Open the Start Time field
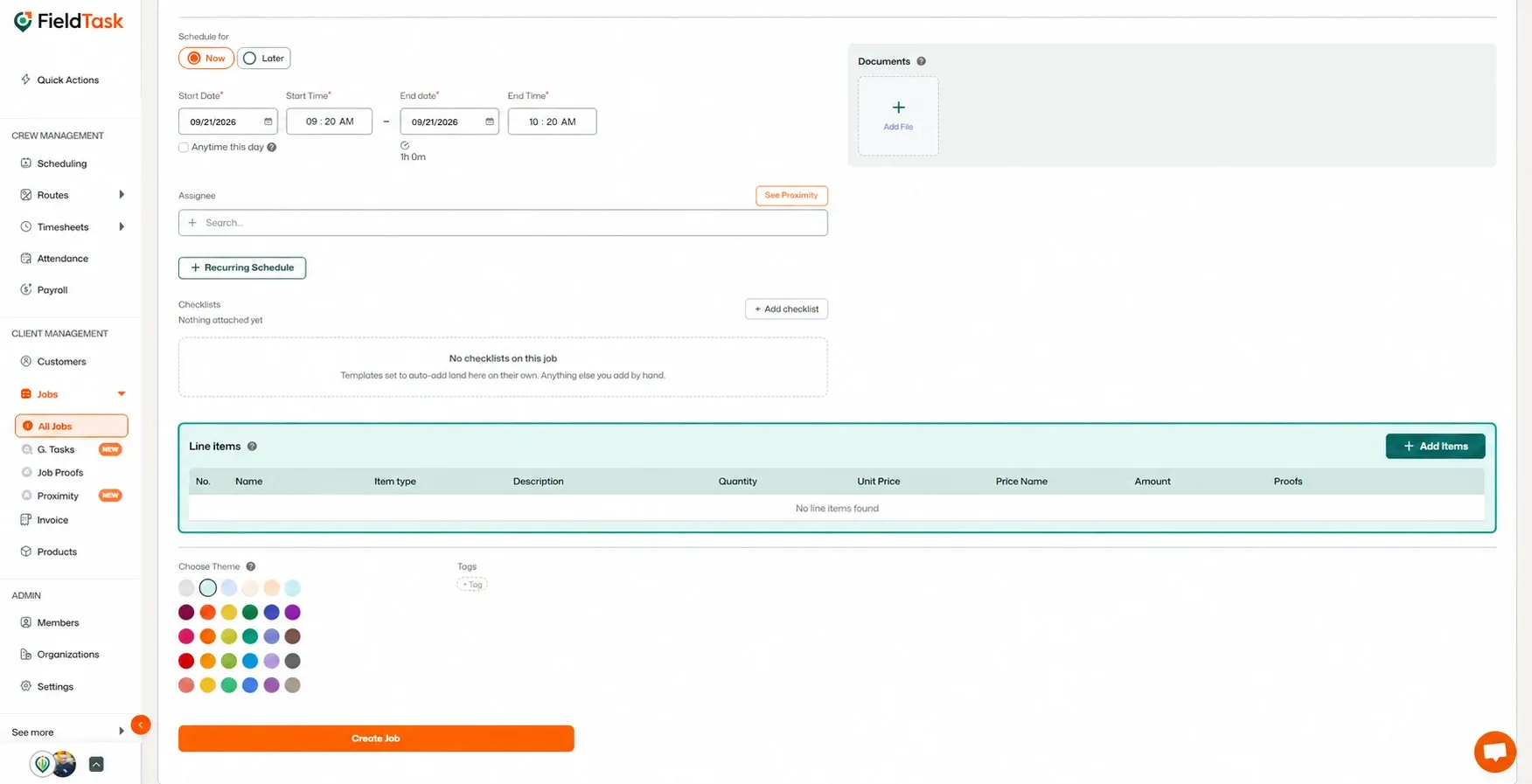 pyautogui.click(x=329, y=121)
